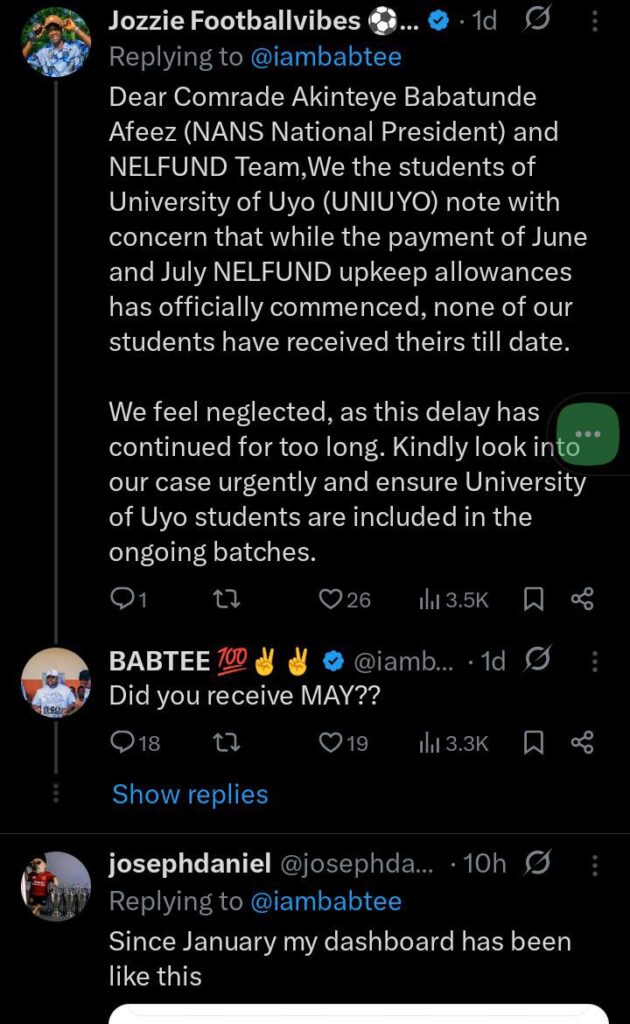View 3.3K views analytics on BABTEE's reply
630x1024 pixels.
(x=454, y=743)
